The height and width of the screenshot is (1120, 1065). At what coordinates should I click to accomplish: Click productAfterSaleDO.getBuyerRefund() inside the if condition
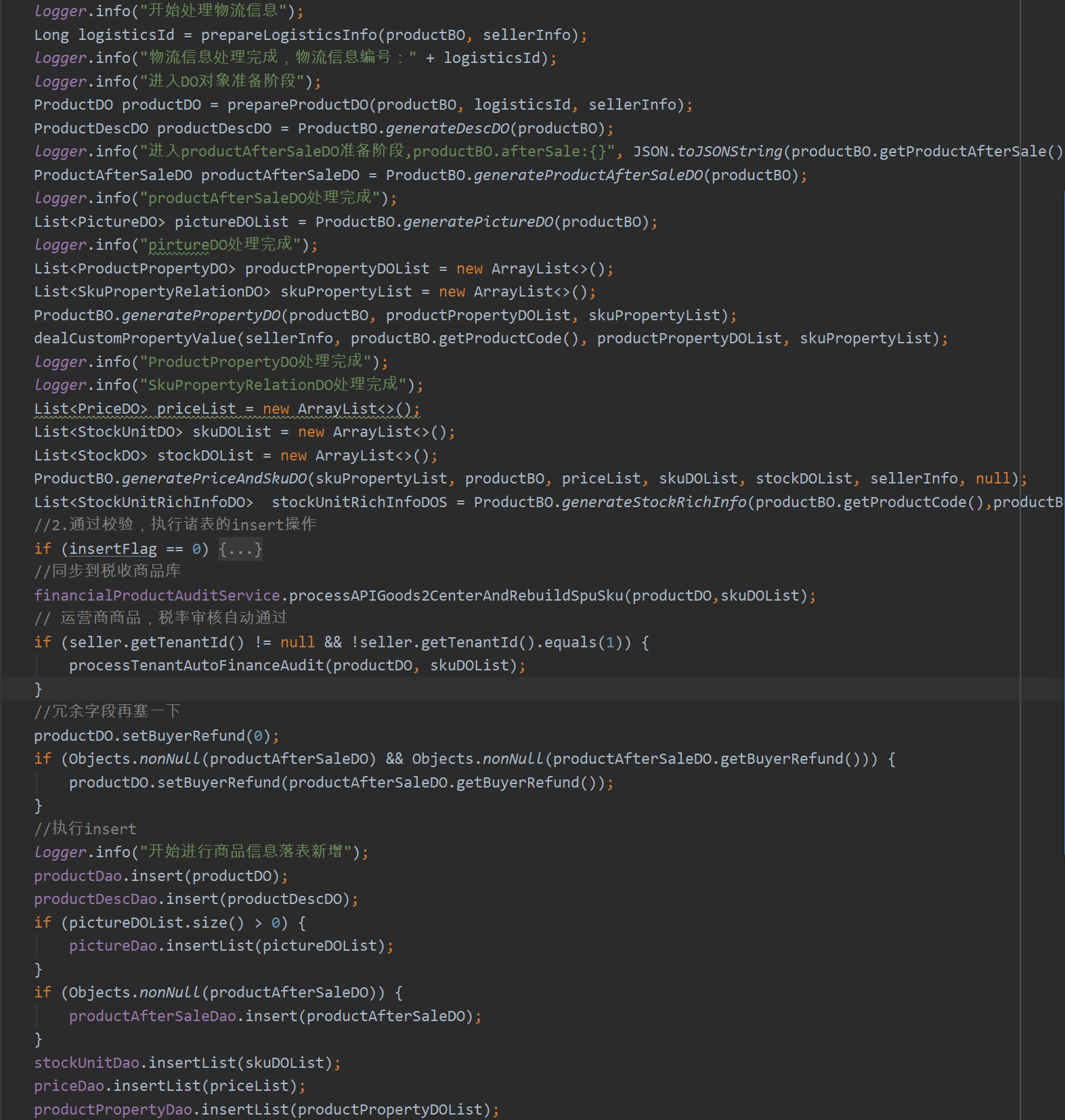[710, 759]
